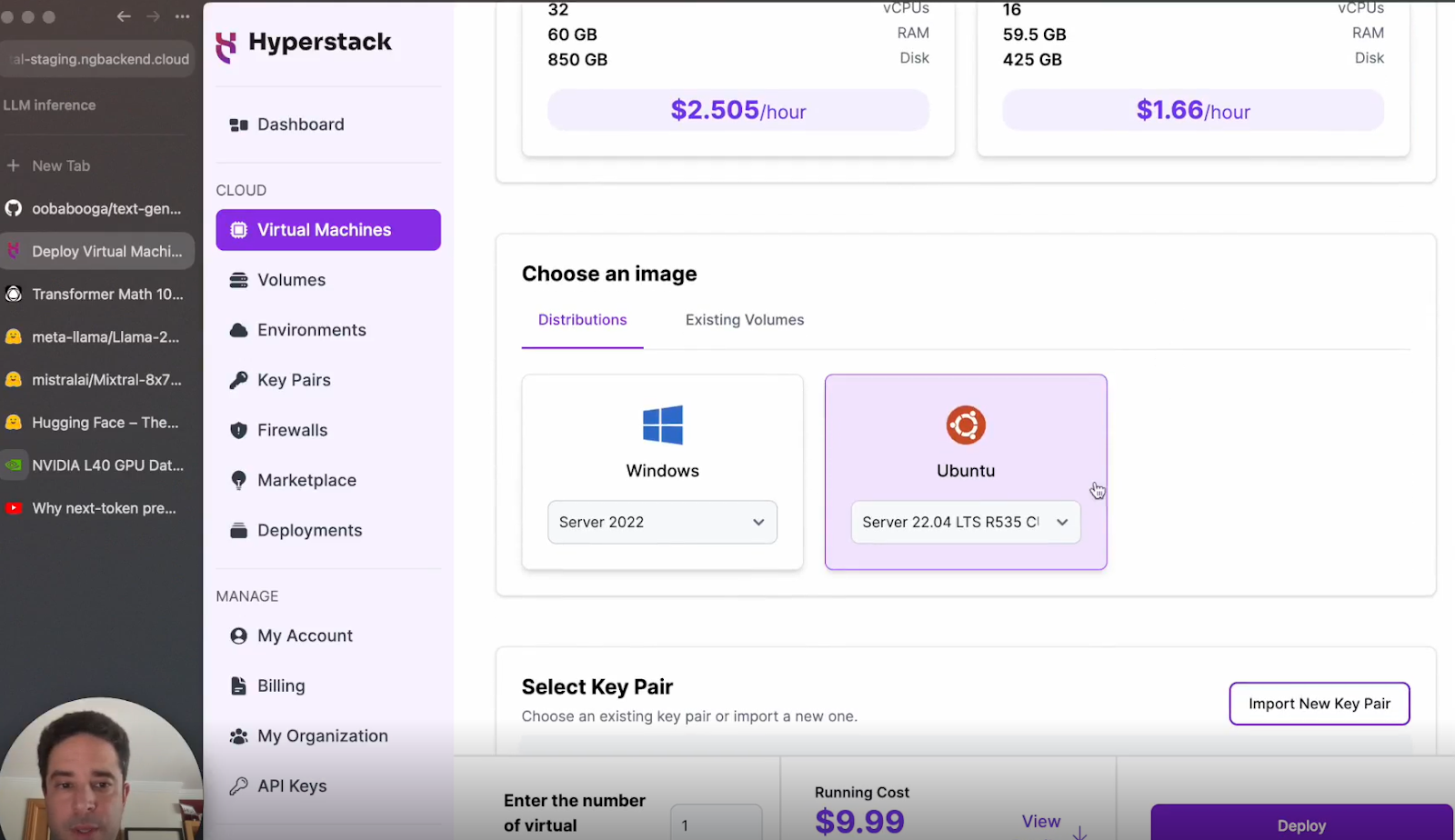Click the Hyperstack logo icon
The width and height of the screenshot is (1455, 840).
226,46
